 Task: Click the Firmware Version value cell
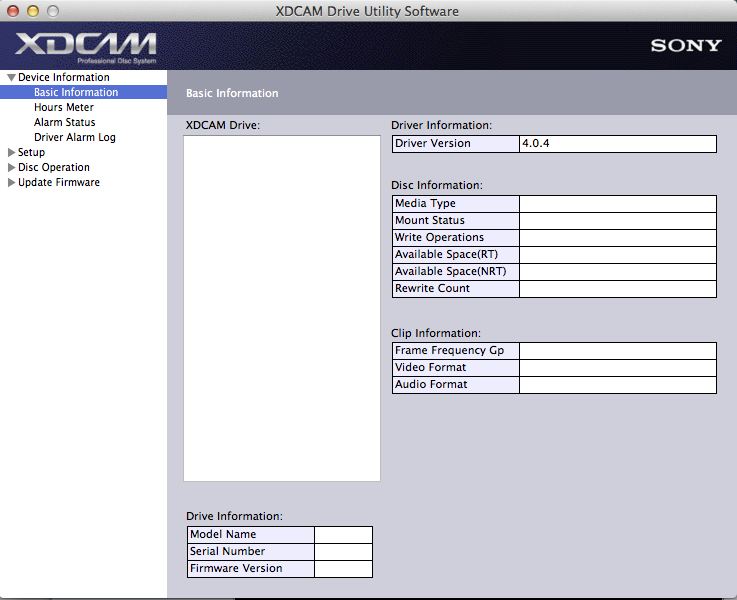pyautogui.click(x=343, y=569)
